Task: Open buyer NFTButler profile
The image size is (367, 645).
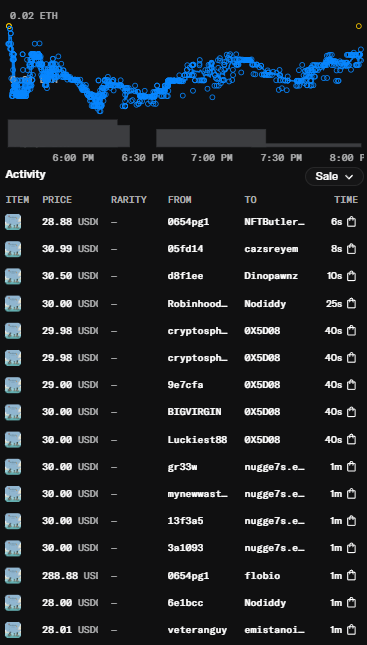Action: 275,222
